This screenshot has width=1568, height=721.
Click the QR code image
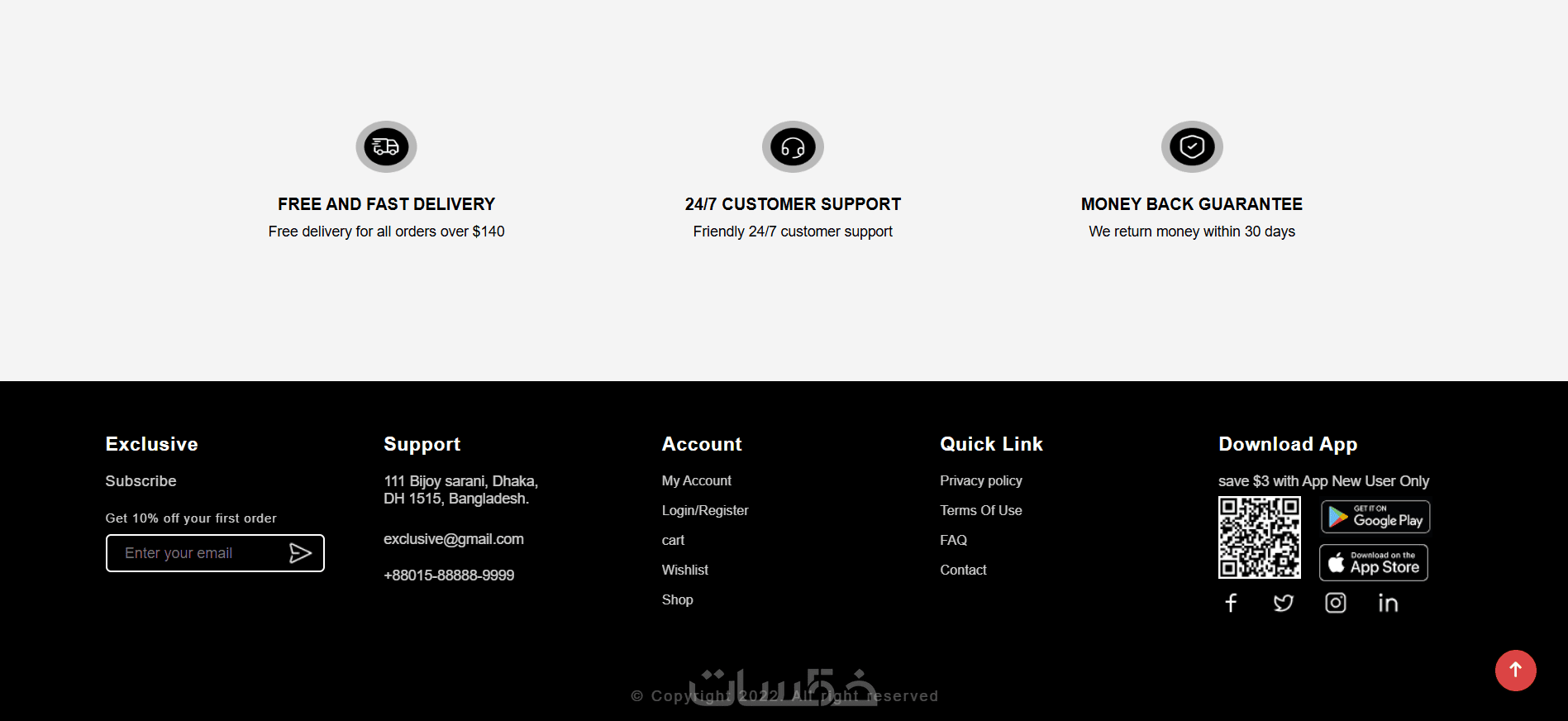pos(1260,537)
